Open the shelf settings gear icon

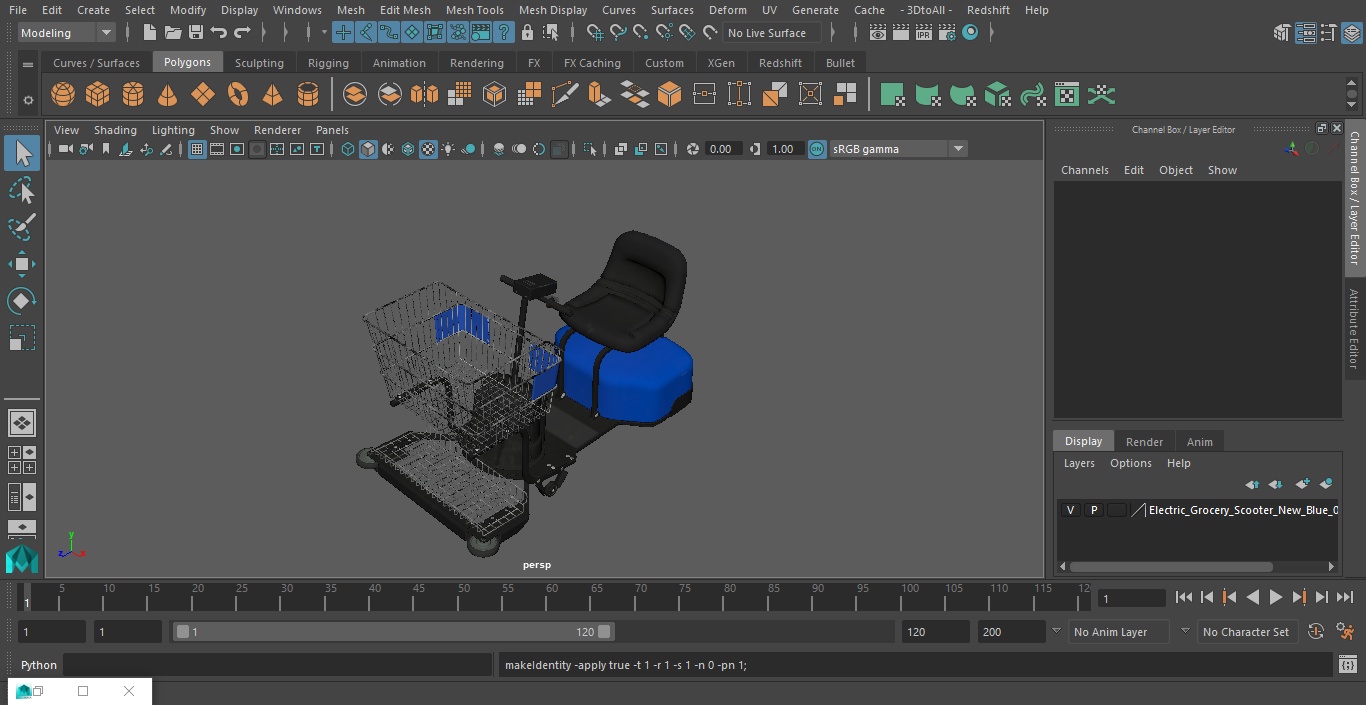[28, 100]
